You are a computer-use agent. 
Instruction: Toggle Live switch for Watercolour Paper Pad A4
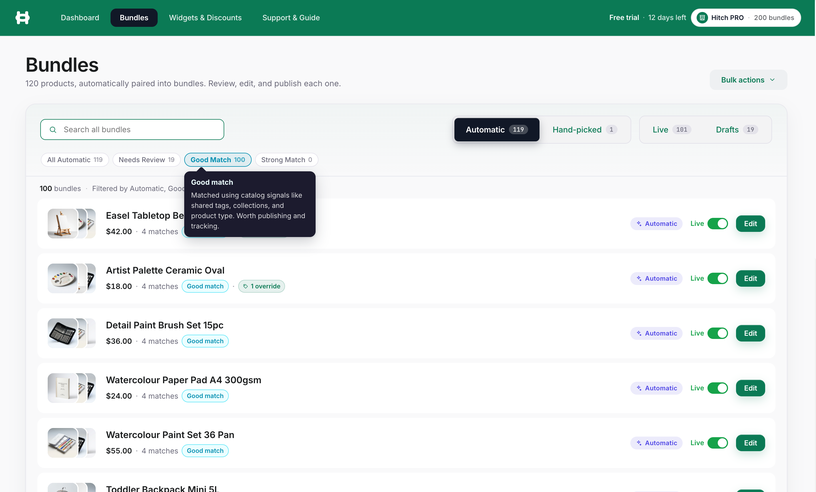coord(718,388)
